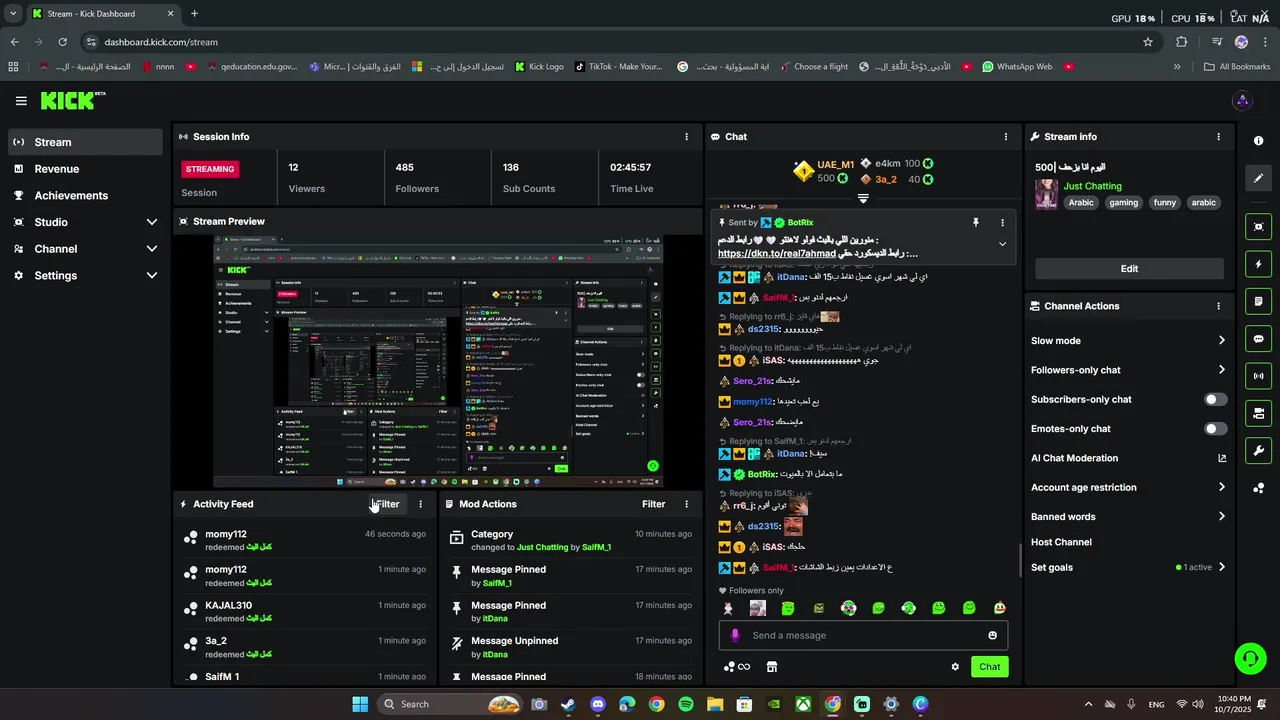This screenshot has width=1280, height=720.
Task: Expand the Channel sidebar section
Action: point(152,249)
